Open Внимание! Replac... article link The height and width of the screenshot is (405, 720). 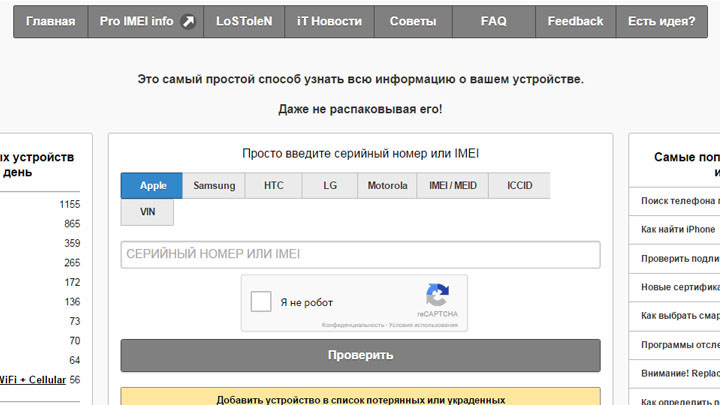[x=681, y=373]
